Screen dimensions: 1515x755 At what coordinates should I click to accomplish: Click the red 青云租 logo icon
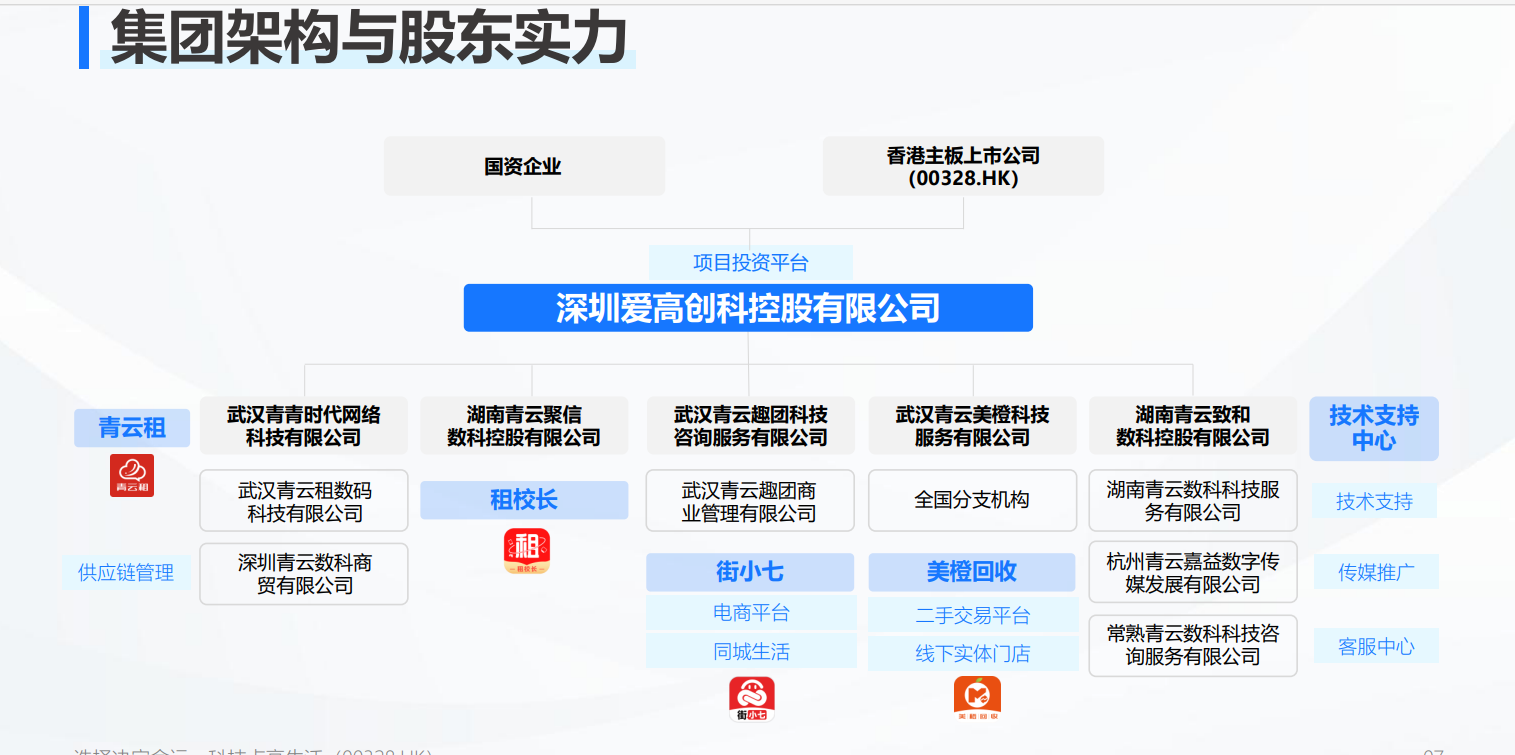click(132, 476)
